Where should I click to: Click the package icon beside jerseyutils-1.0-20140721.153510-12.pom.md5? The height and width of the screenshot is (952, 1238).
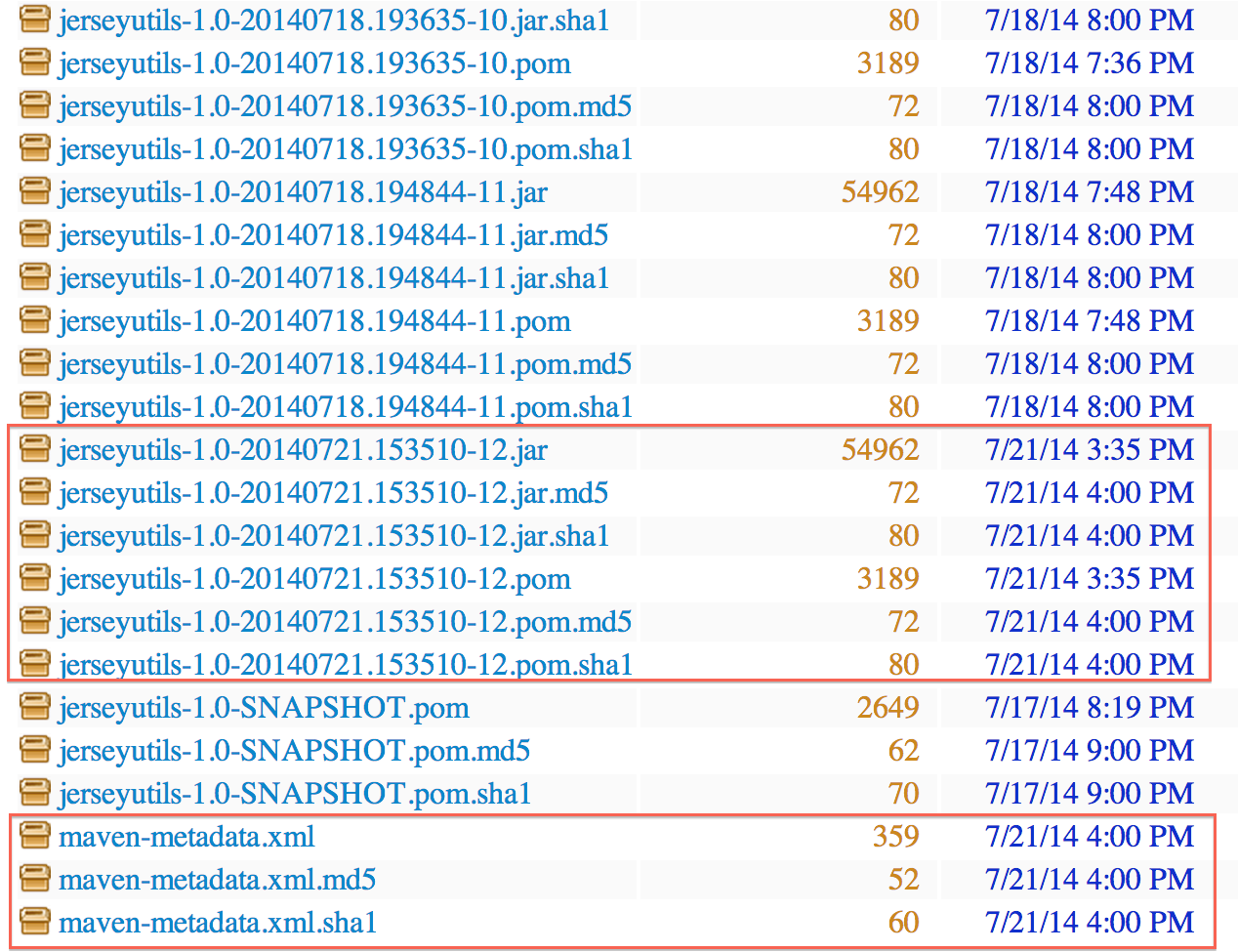point(35,622)
